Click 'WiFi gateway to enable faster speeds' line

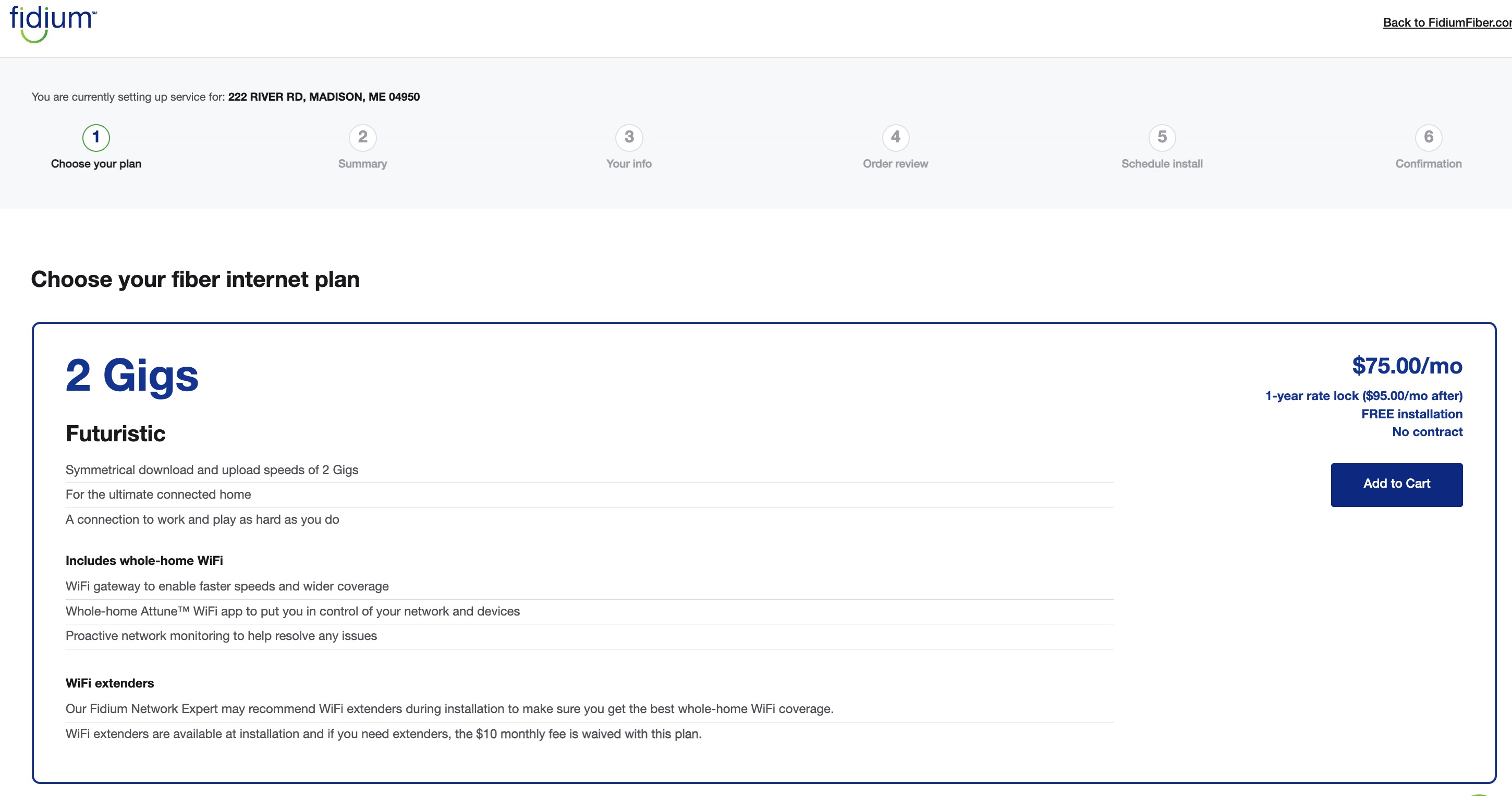click(227, 586)
